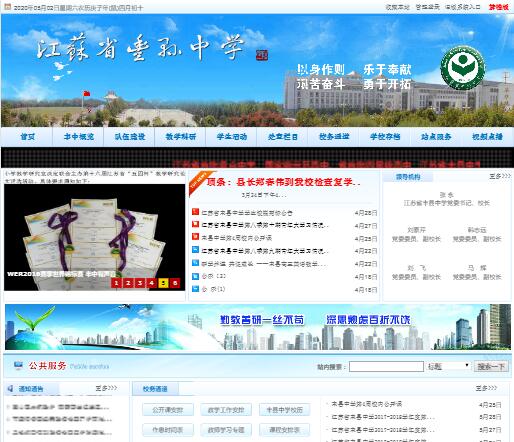Click the scrolling red LED marquee text
The width and height of the screenshot is (514, 442).
327,164
